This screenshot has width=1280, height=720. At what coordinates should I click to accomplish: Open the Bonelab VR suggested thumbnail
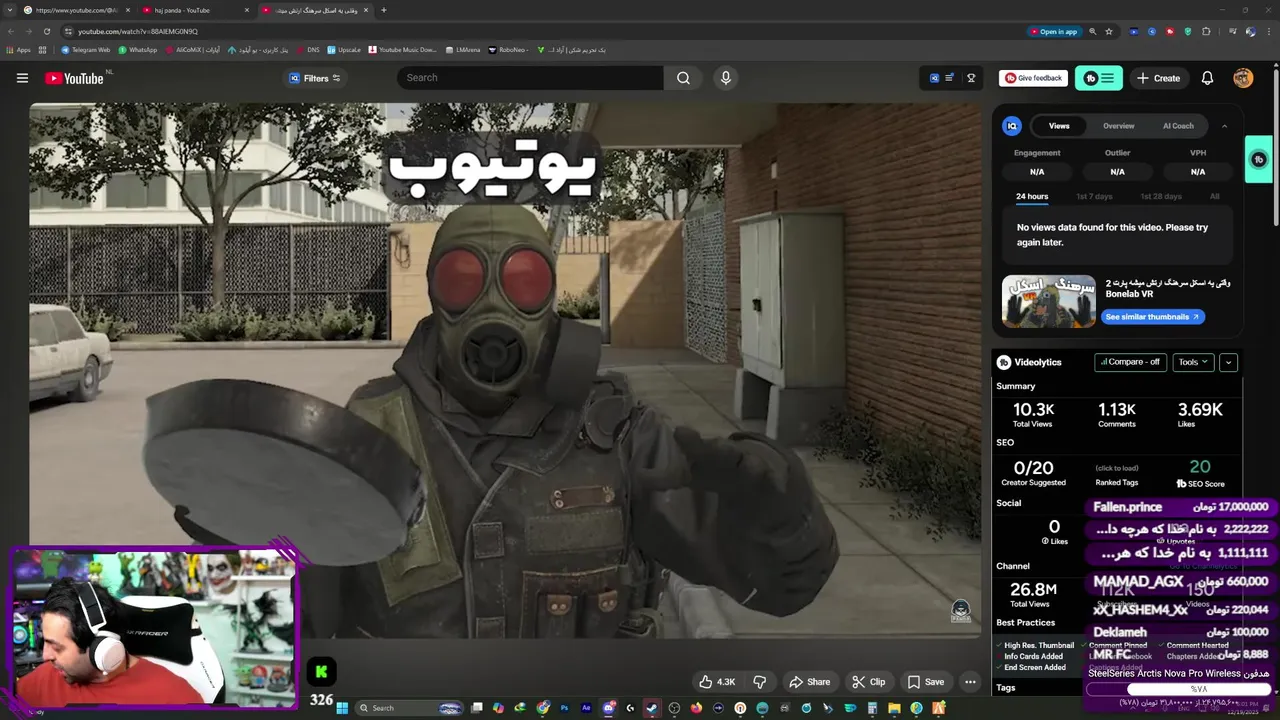pyautogui.click(x=1049, y=301)
